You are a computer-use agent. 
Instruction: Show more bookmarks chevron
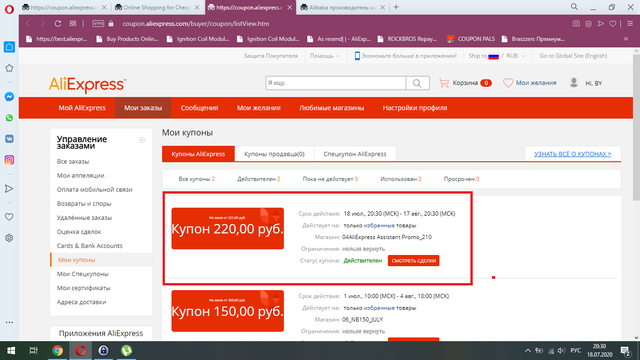click(x=626, y=39)
